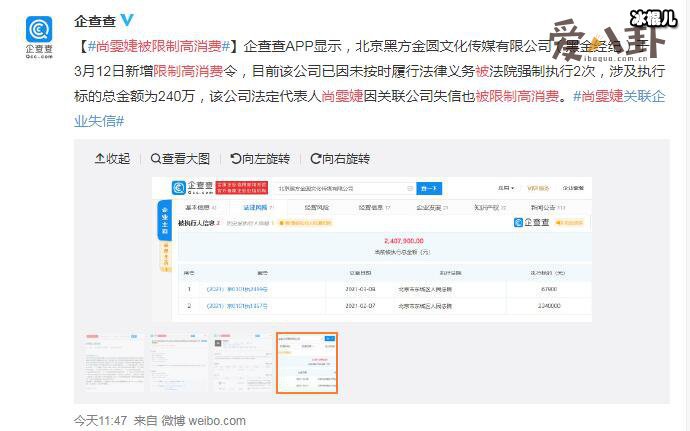The height and width of the screenshot is (431, 690).
Task: Click the 企查查 profile avatar
Action: point(42,32)
